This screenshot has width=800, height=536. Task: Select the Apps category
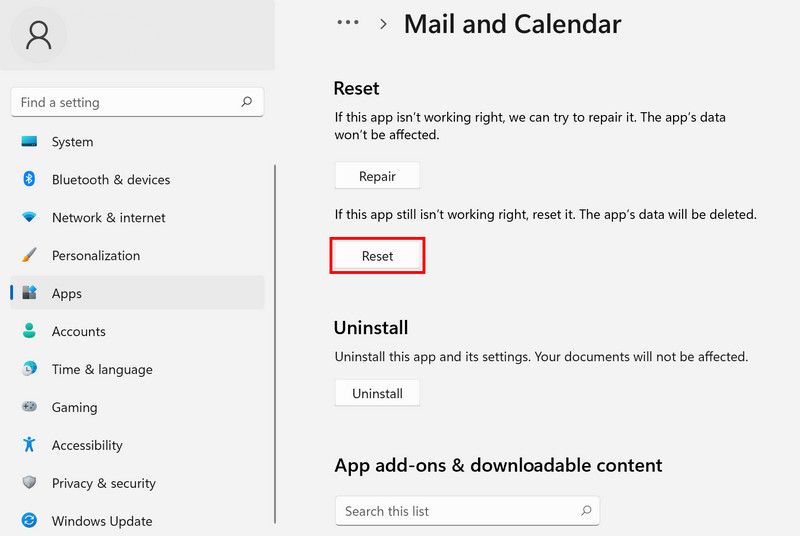pos(137,293)
